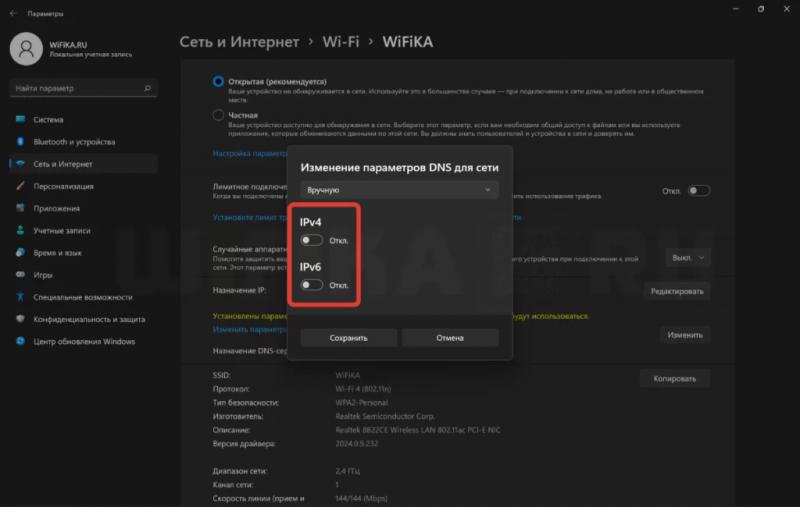Click the Отмена button in DNS dialog
Screen dimensions: 800x507
click(x=450, y=338)
